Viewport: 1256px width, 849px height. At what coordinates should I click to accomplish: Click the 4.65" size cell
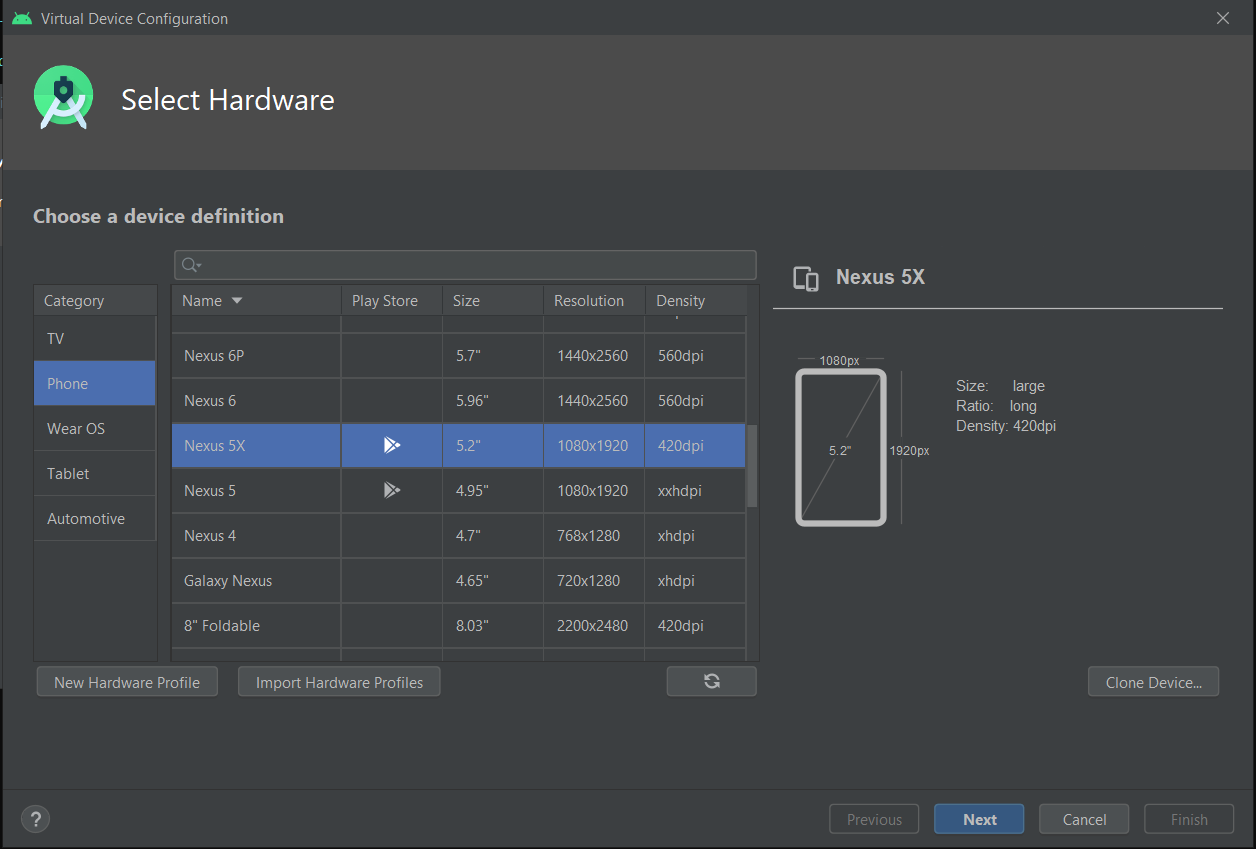coord(493,580)
